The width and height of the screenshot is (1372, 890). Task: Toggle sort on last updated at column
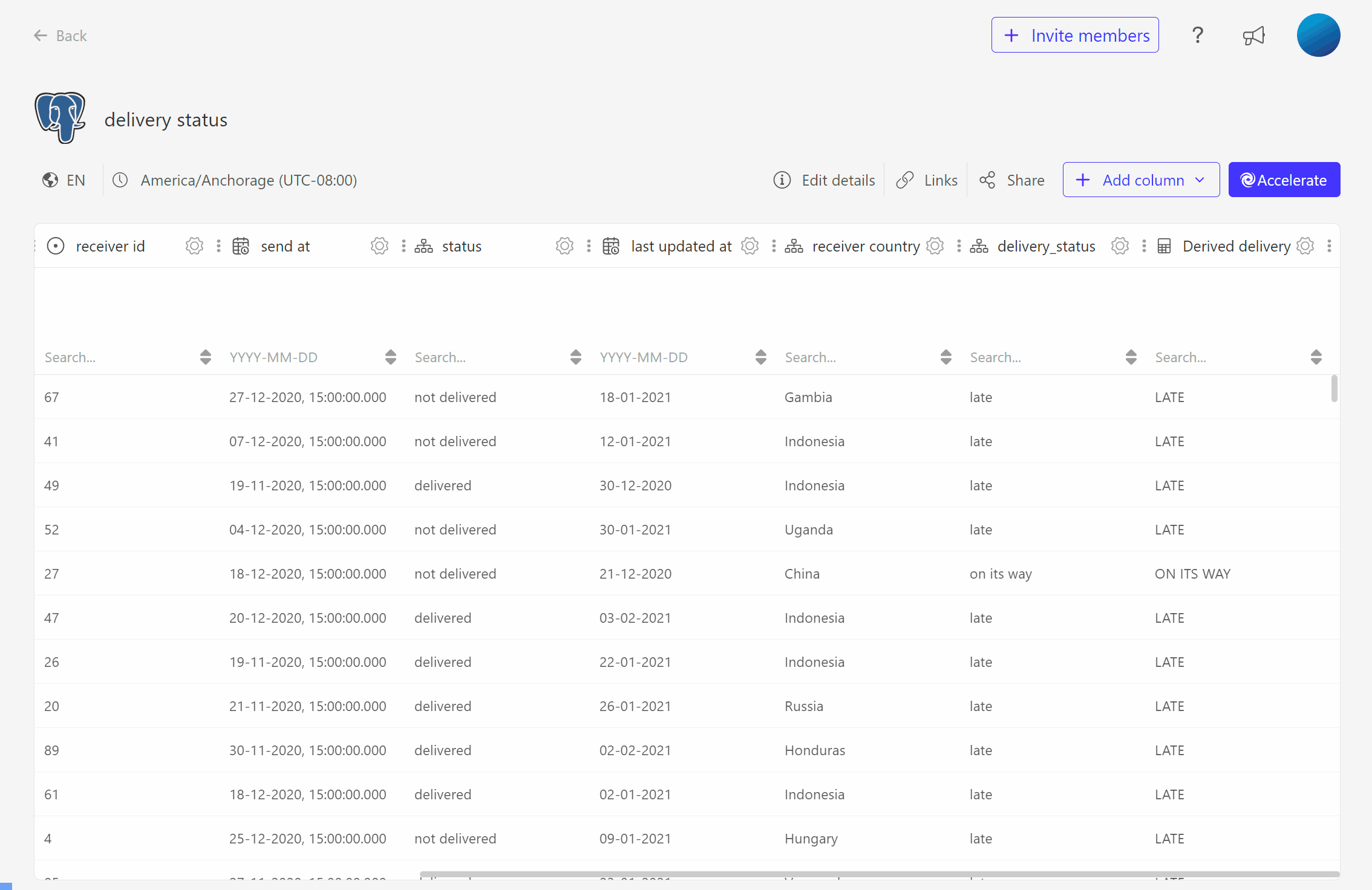(x=761, y=357)
